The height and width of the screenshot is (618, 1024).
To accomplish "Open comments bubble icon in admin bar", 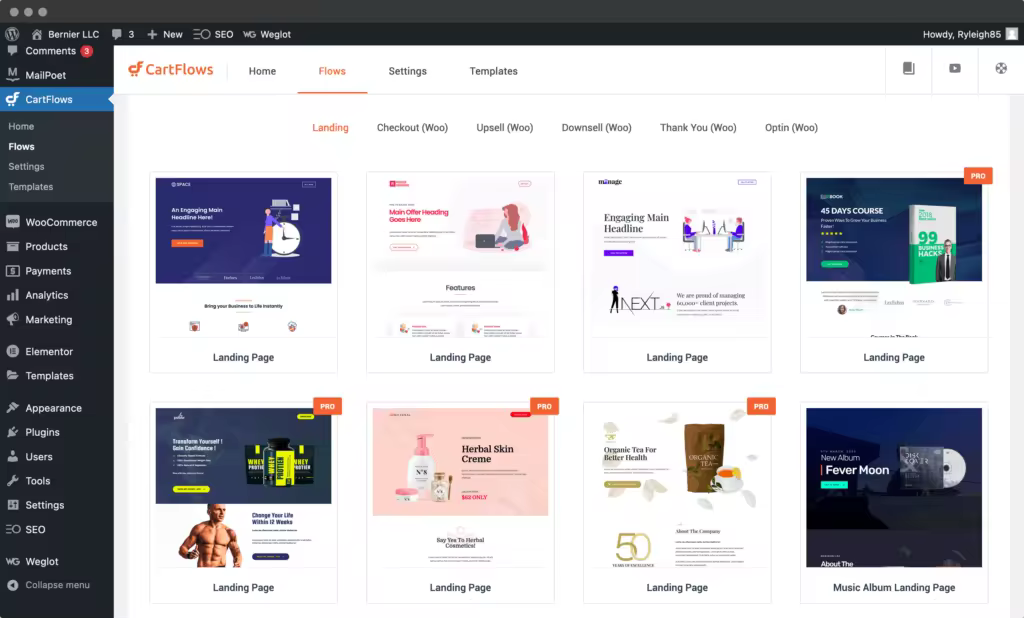I will coord(116,34).
